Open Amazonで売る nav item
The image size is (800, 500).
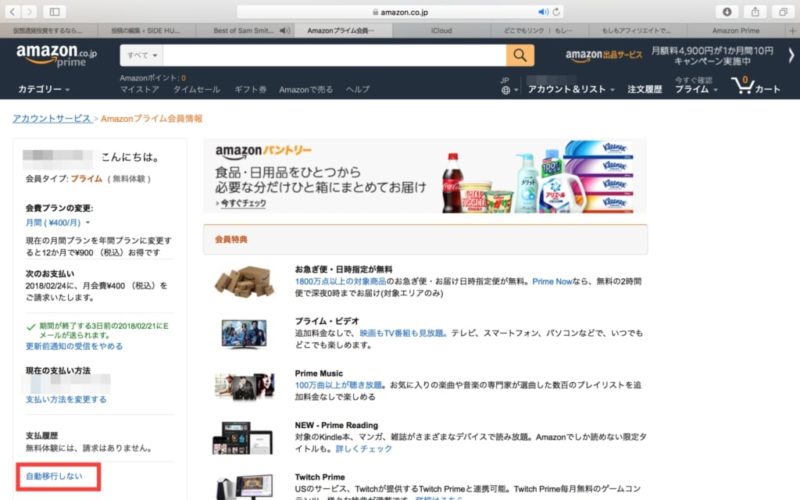click(306, 89)
